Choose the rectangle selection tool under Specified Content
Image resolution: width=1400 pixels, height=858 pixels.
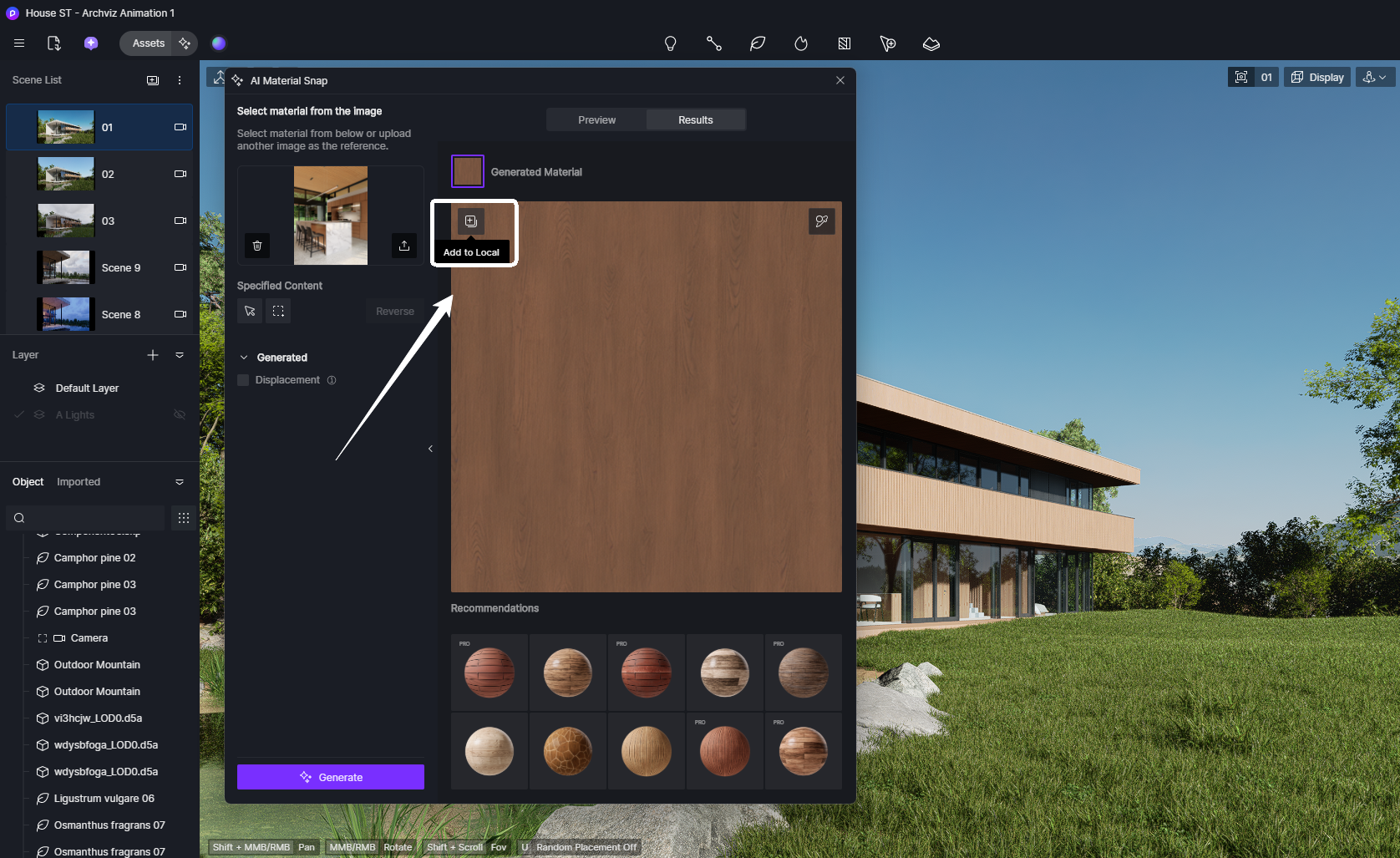(x=278, y=311)
